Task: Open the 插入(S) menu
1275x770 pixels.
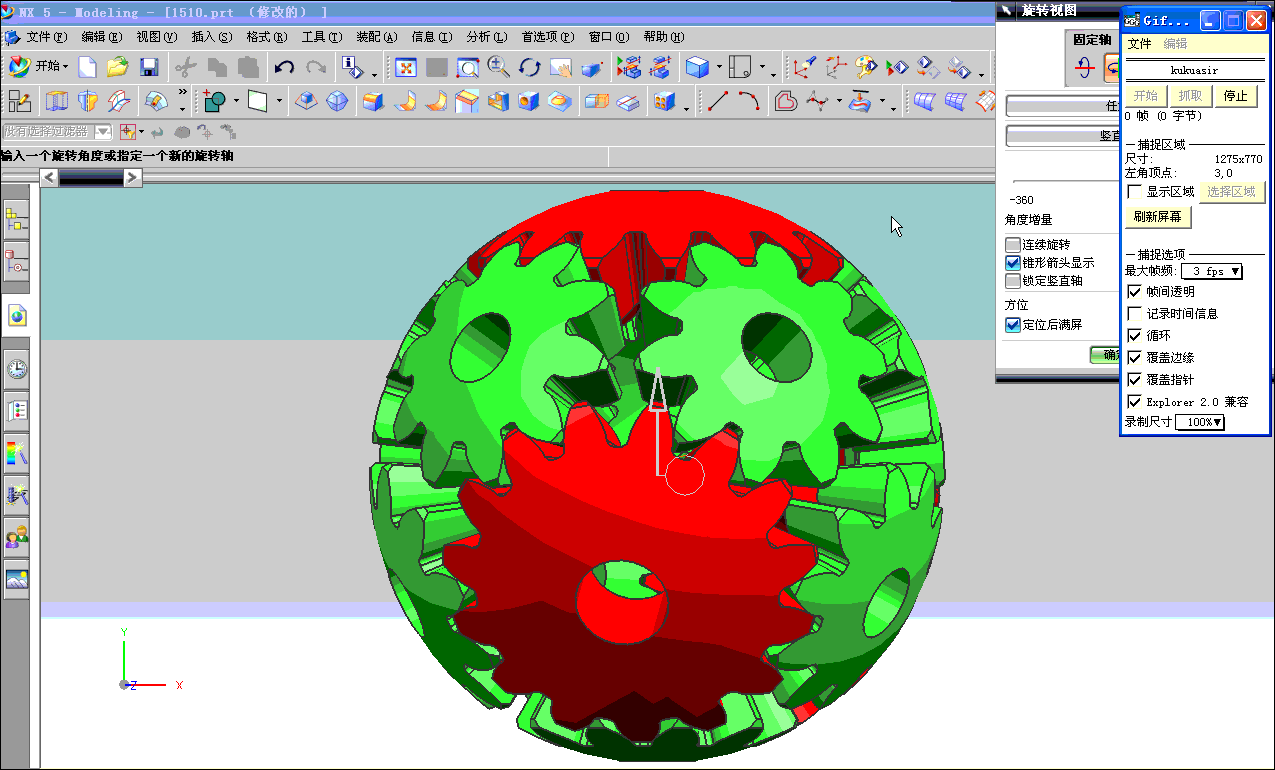Action: click(x=212, y=37)
